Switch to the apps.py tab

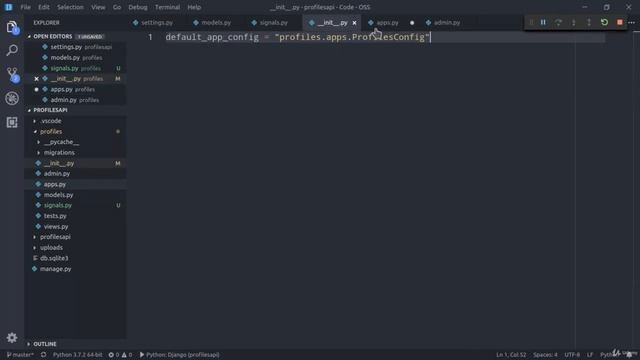(x=387, y=23)
